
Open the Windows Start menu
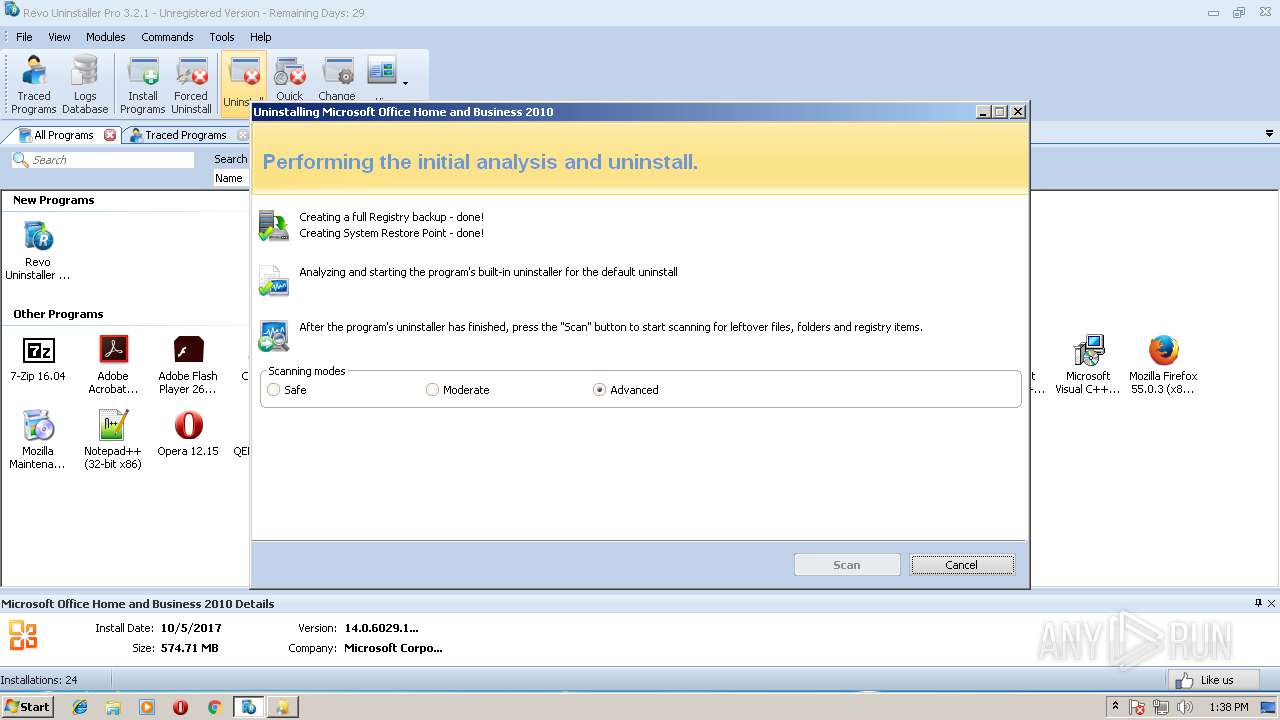coord(27,706)
